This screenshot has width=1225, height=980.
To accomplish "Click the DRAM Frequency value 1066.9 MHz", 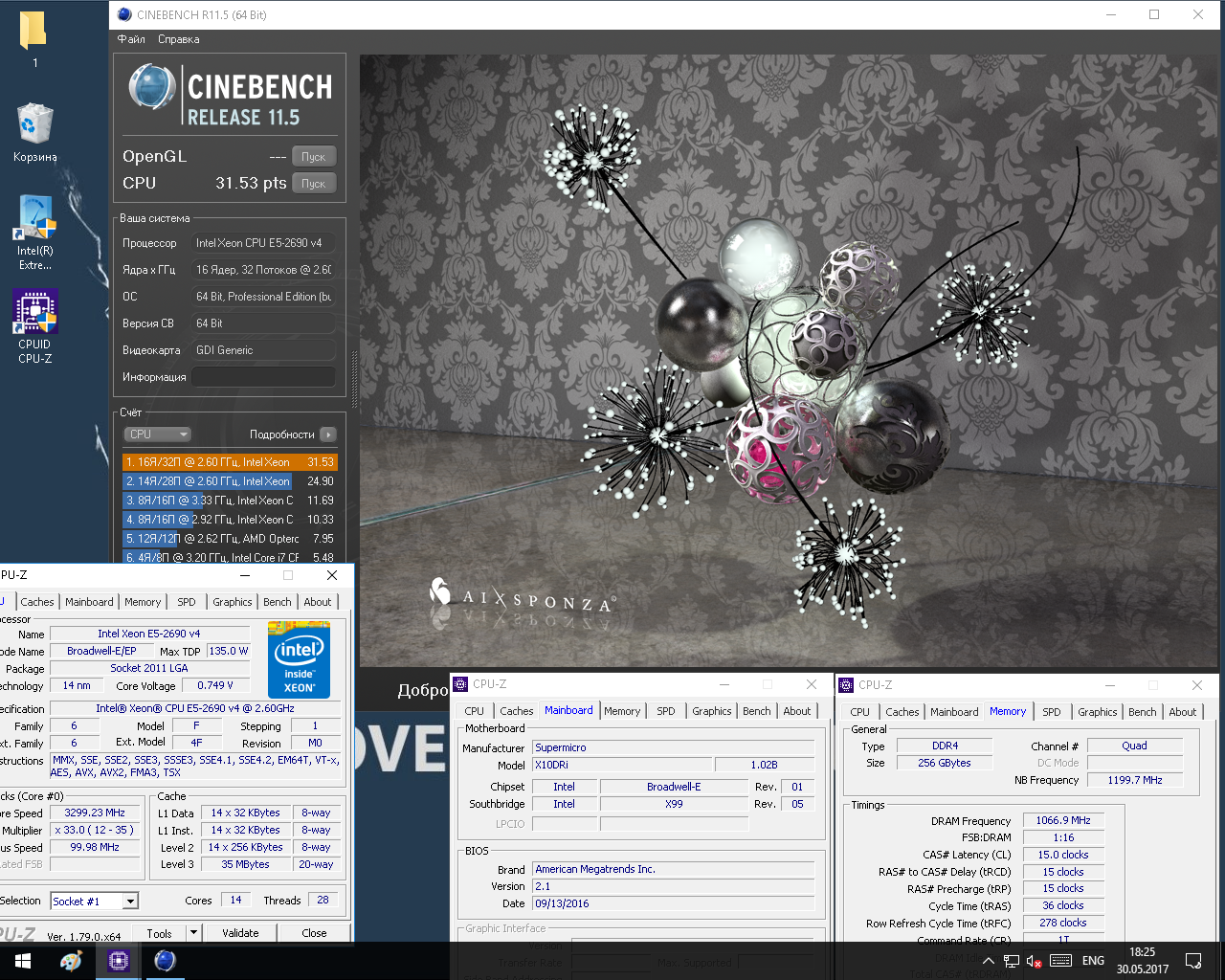I will pyautogui.click(x=1063, y=820).
